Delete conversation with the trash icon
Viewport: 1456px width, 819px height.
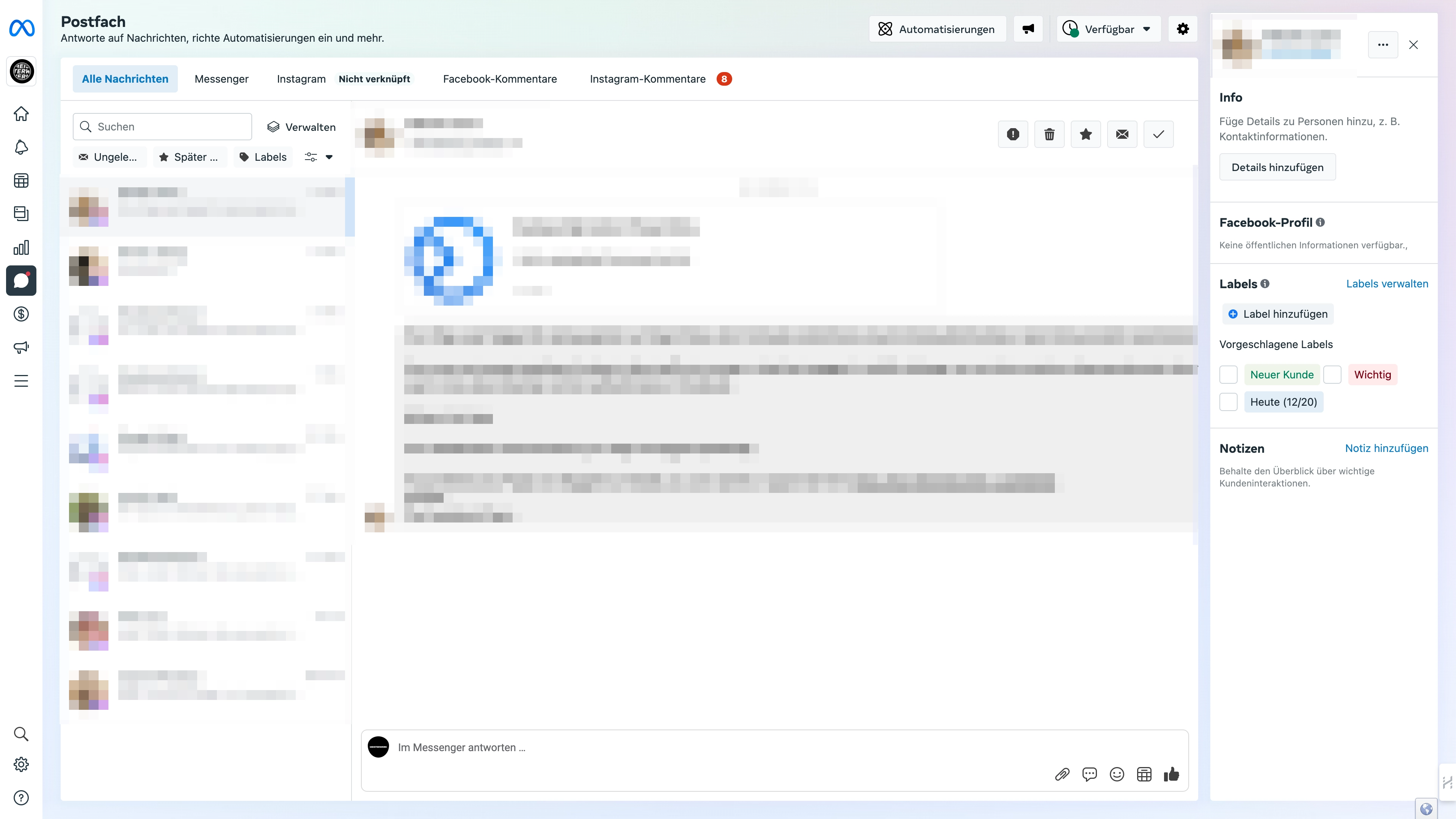click(x=1049, y=134)
